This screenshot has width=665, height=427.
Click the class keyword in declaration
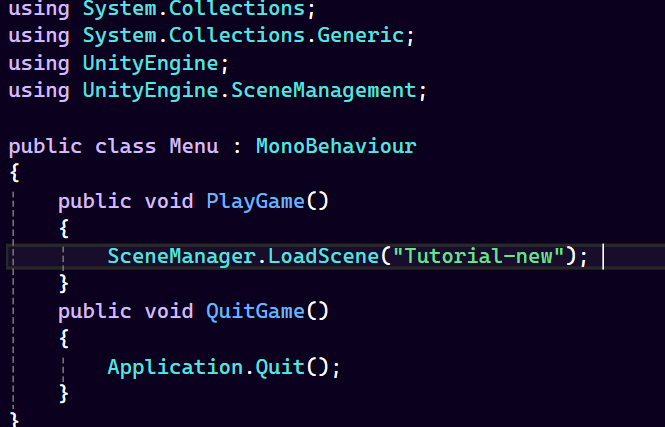126,146
